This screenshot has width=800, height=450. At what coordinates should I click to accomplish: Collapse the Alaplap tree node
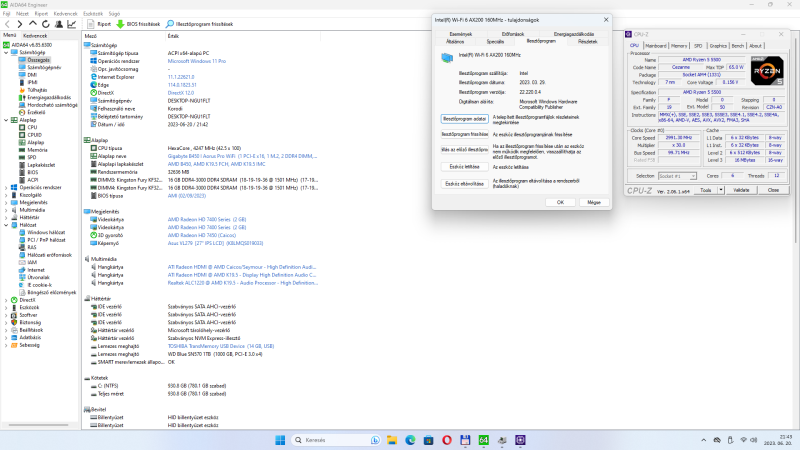6,120
